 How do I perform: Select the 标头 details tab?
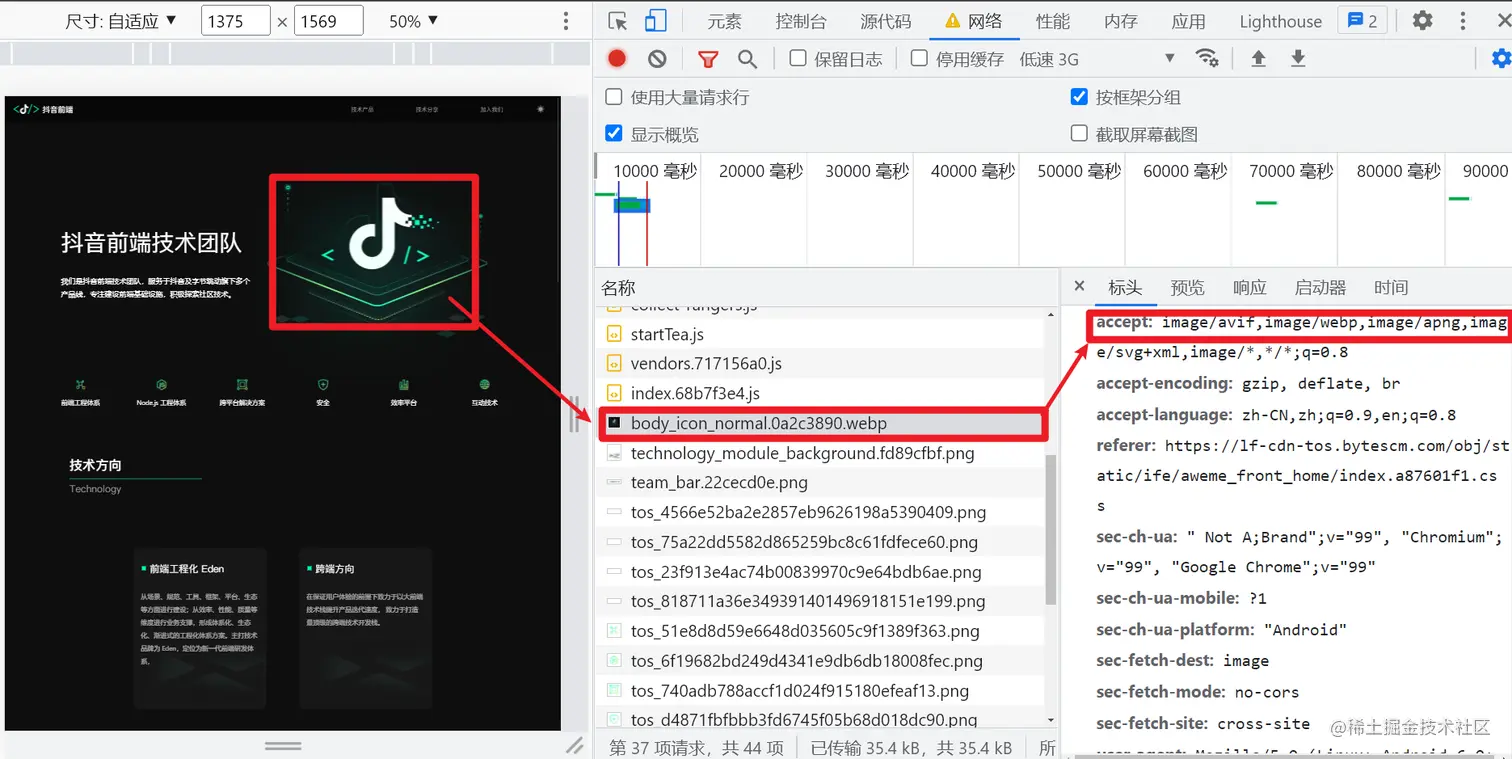[x=1125, y=287]
